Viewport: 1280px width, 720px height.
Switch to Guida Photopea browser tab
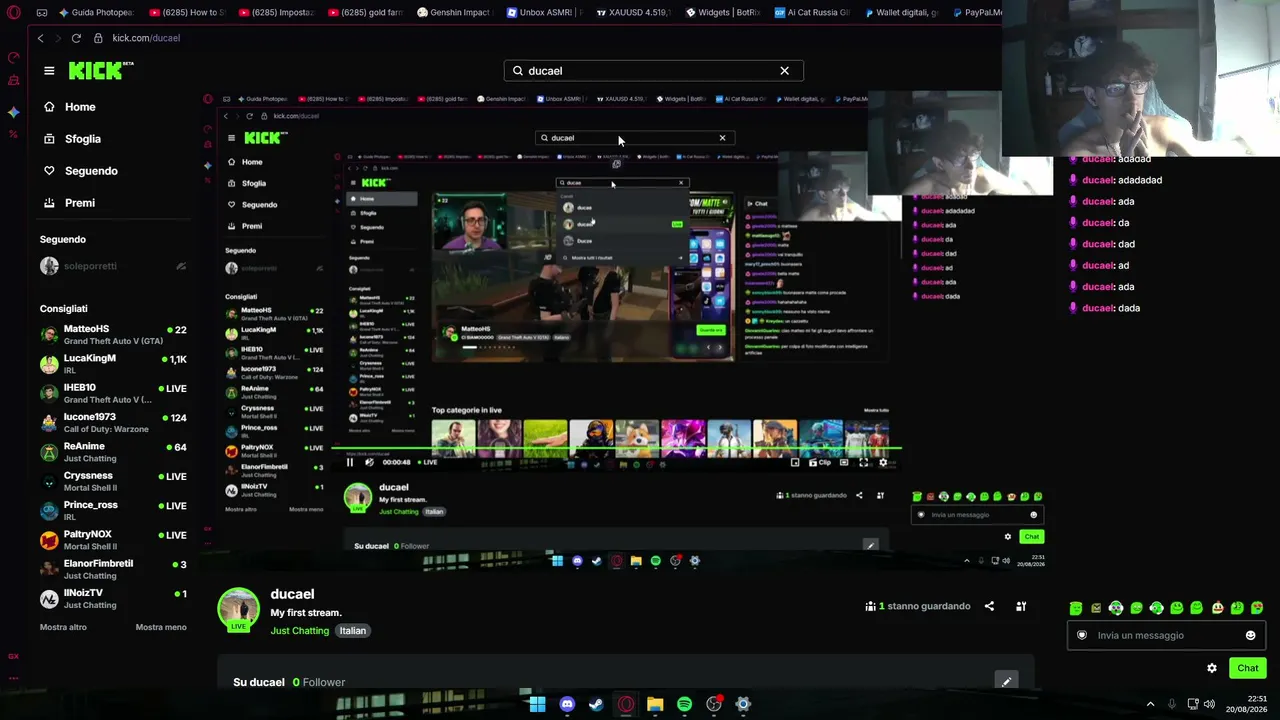(x=96, y=13)
